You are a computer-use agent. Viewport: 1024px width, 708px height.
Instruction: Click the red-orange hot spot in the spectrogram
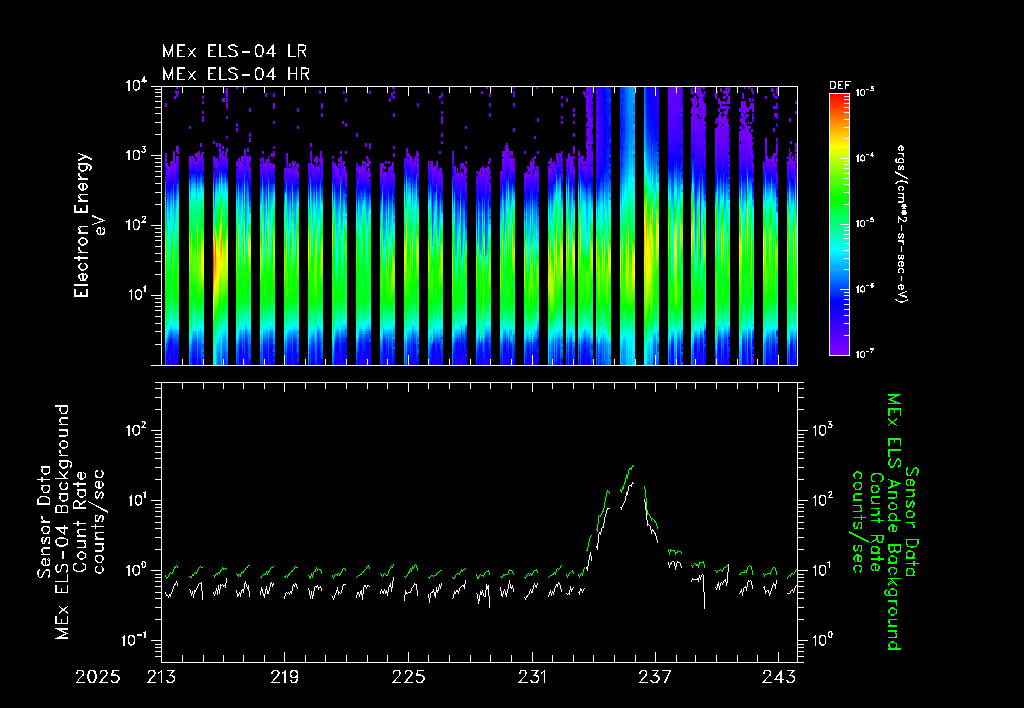pos(218,261)
